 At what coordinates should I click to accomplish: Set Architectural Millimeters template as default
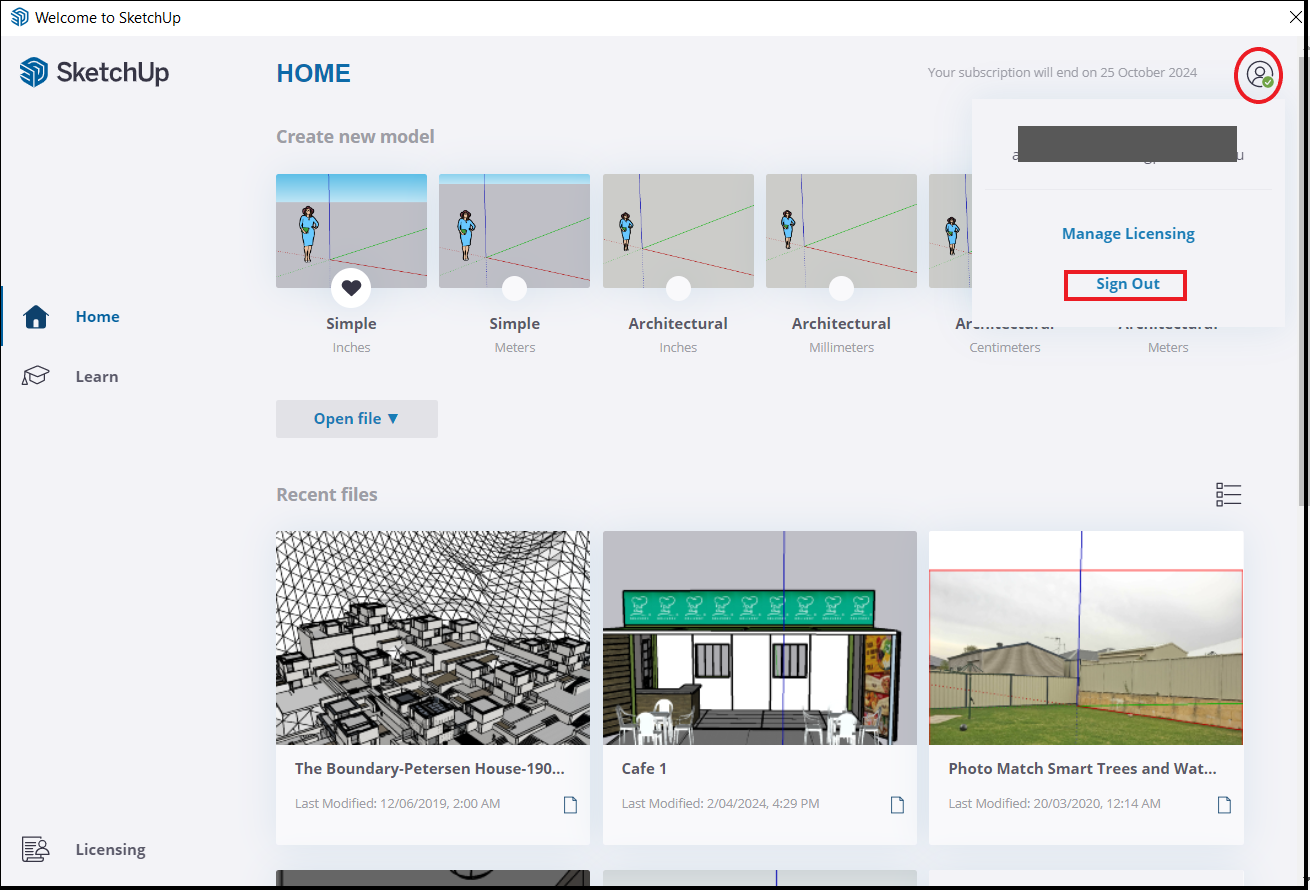point(841,288)
